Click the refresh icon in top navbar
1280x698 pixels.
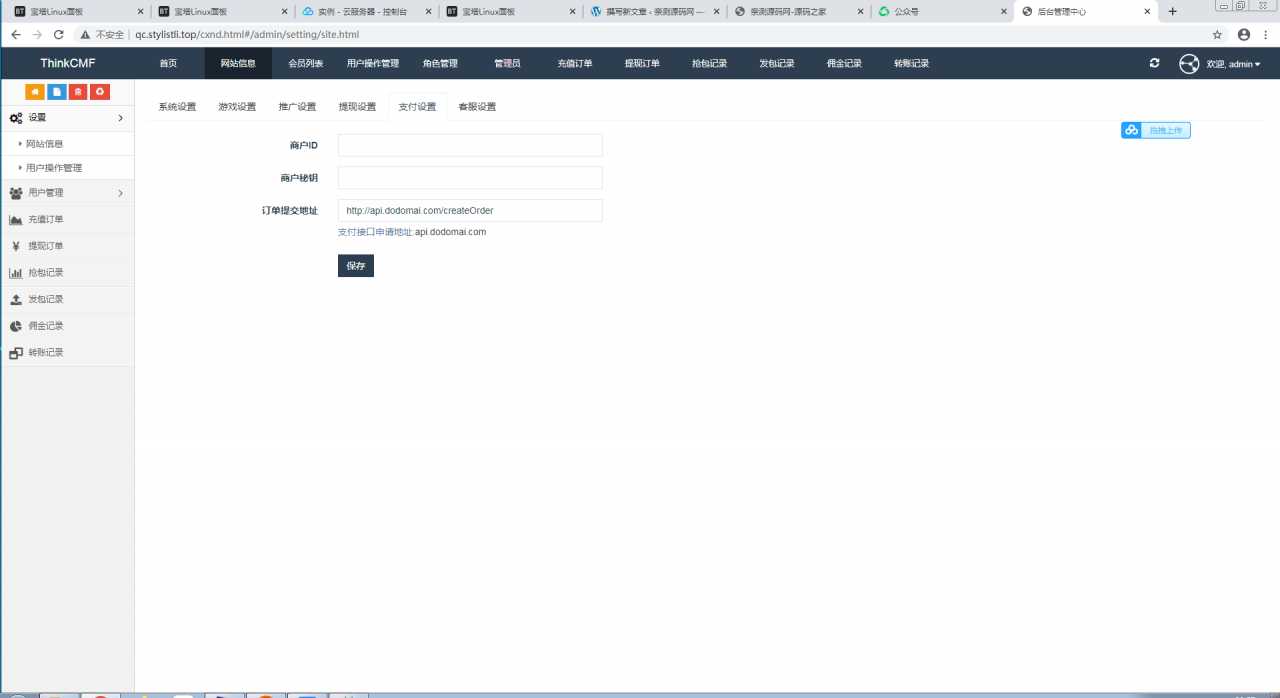[x=1155, y=63]
